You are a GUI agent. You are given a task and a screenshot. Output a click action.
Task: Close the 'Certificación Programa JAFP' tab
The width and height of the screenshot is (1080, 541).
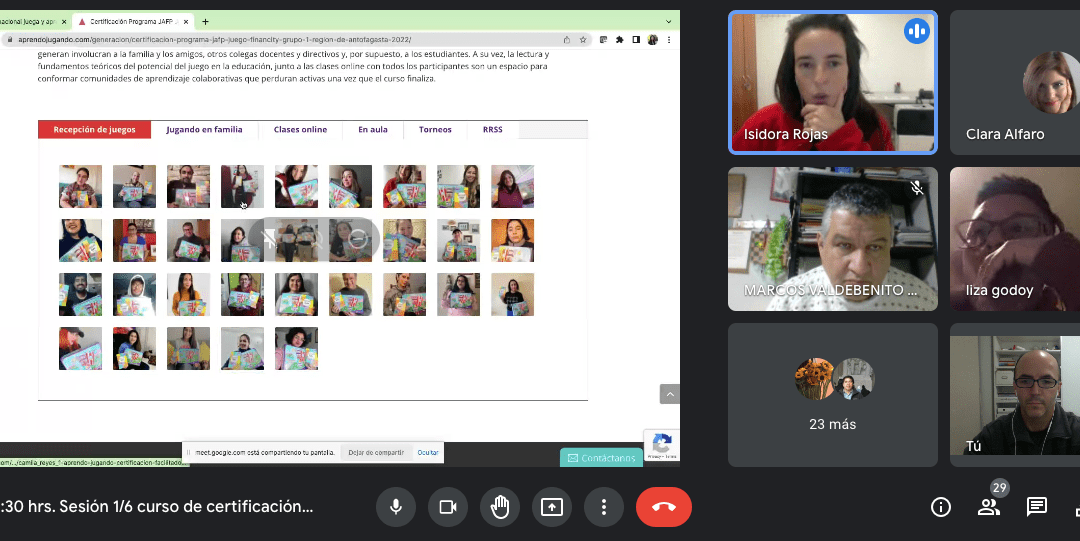[x=186, y=21]
